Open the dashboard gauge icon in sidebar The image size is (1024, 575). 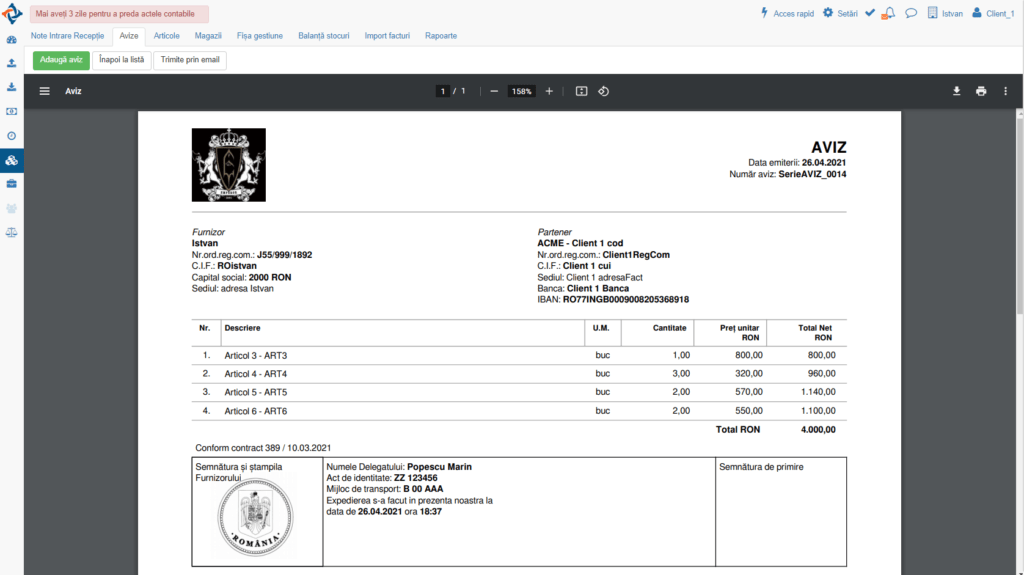coord(11,40)
